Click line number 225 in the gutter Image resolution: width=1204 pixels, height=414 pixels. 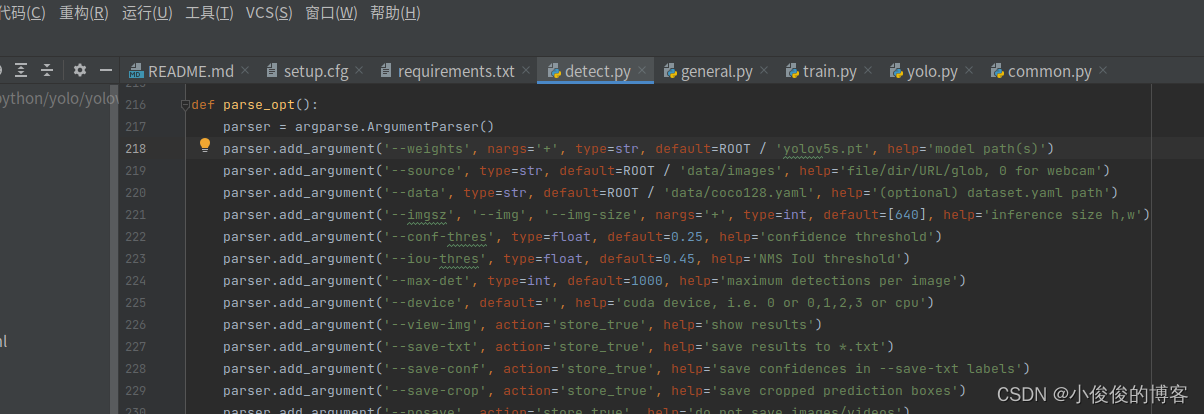[x=135, y=302]
